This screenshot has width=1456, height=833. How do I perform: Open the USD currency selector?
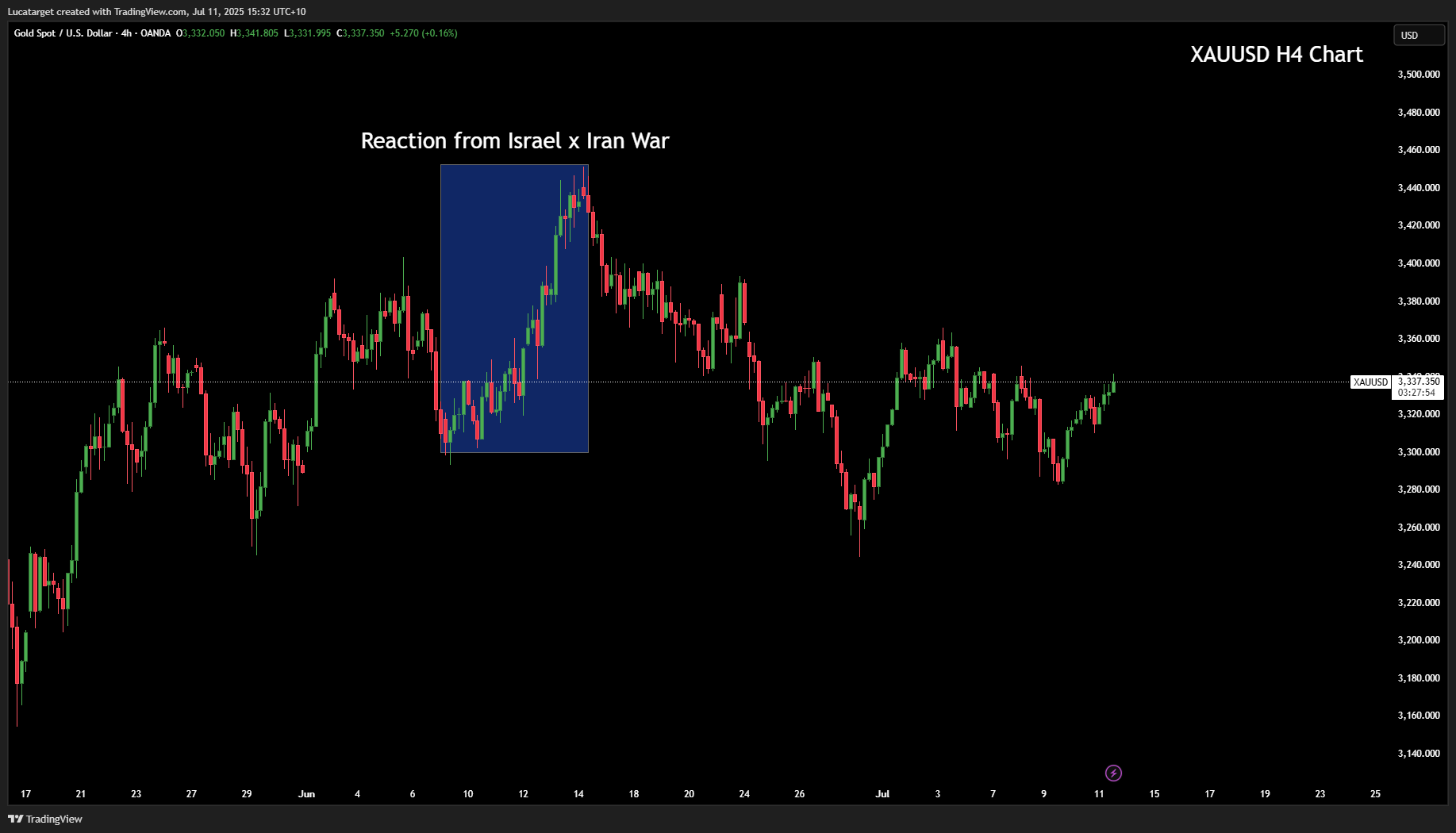click(x=1418, y=35)
